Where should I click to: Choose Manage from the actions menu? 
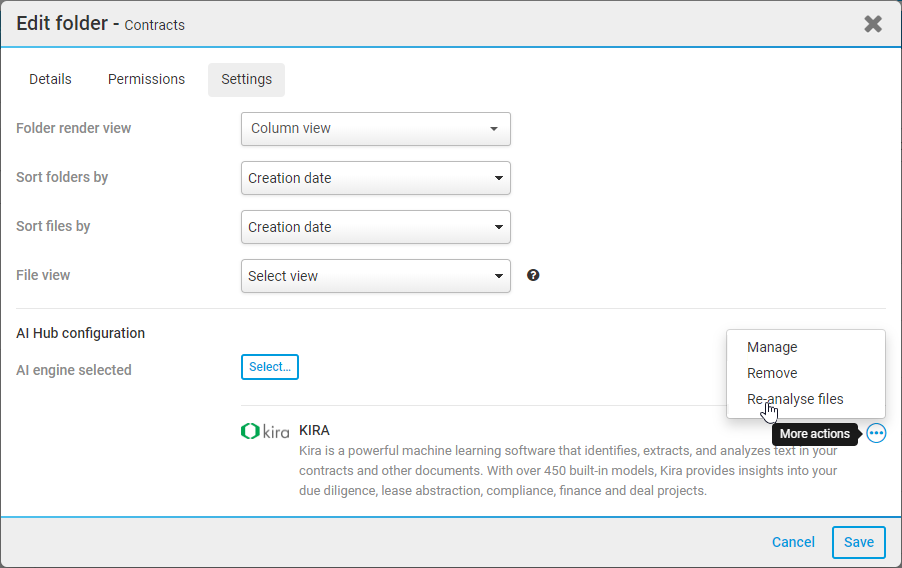pyautogui.click(x=772, y=347)
